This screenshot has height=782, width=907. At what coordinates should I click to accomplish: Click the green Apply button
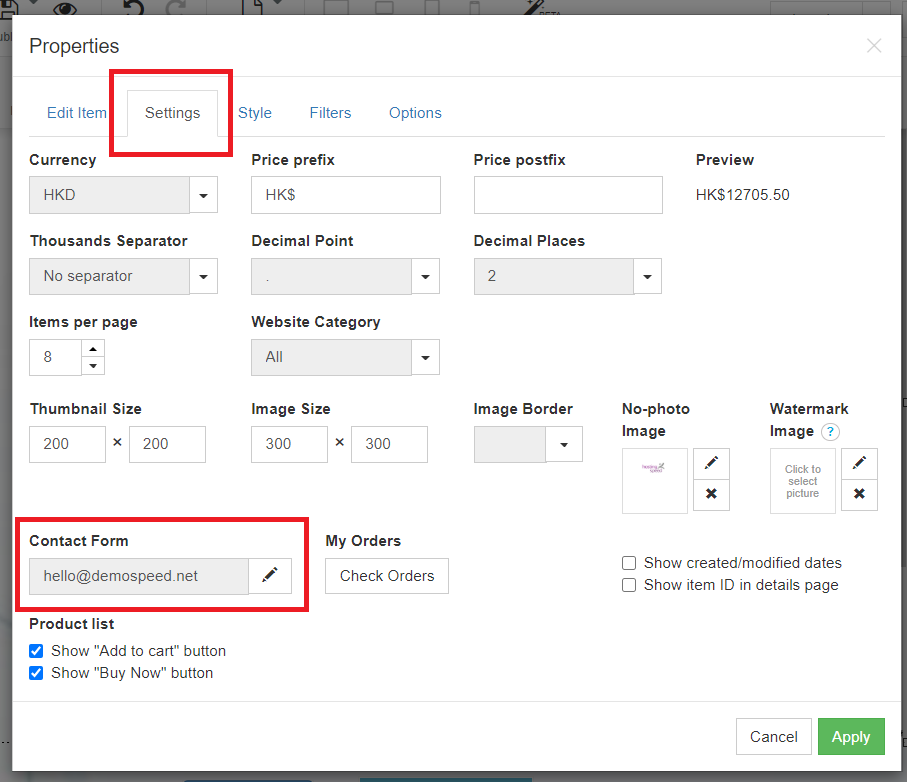[851, 737]
